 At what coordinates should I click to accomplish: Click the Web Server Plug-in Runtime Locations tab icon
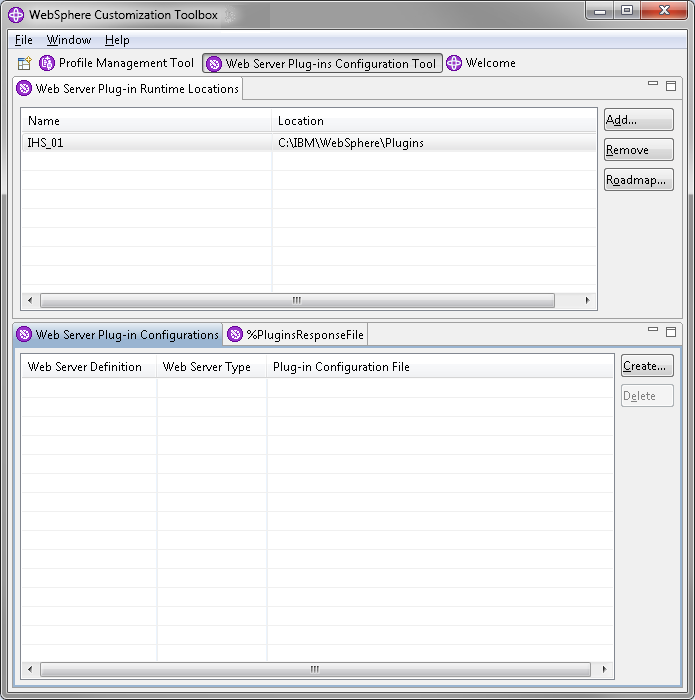[x=24, y=88]
